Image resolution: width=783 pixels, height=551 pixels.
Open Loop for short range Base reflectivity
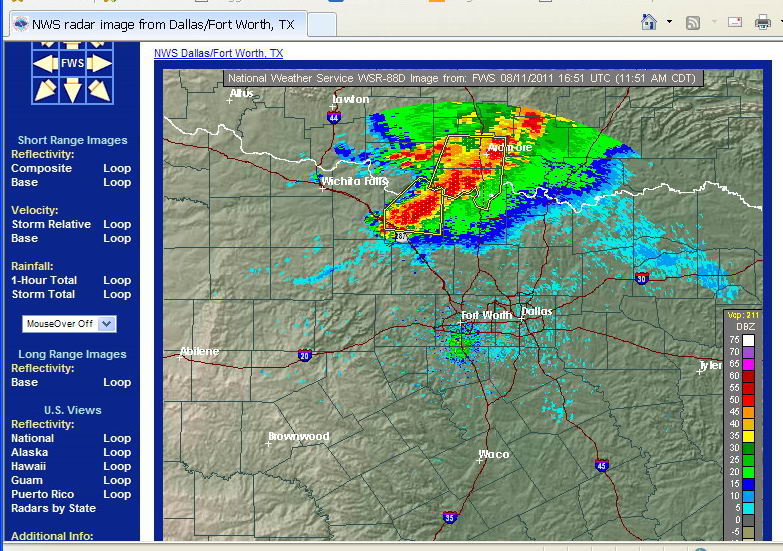pos(117,182)
